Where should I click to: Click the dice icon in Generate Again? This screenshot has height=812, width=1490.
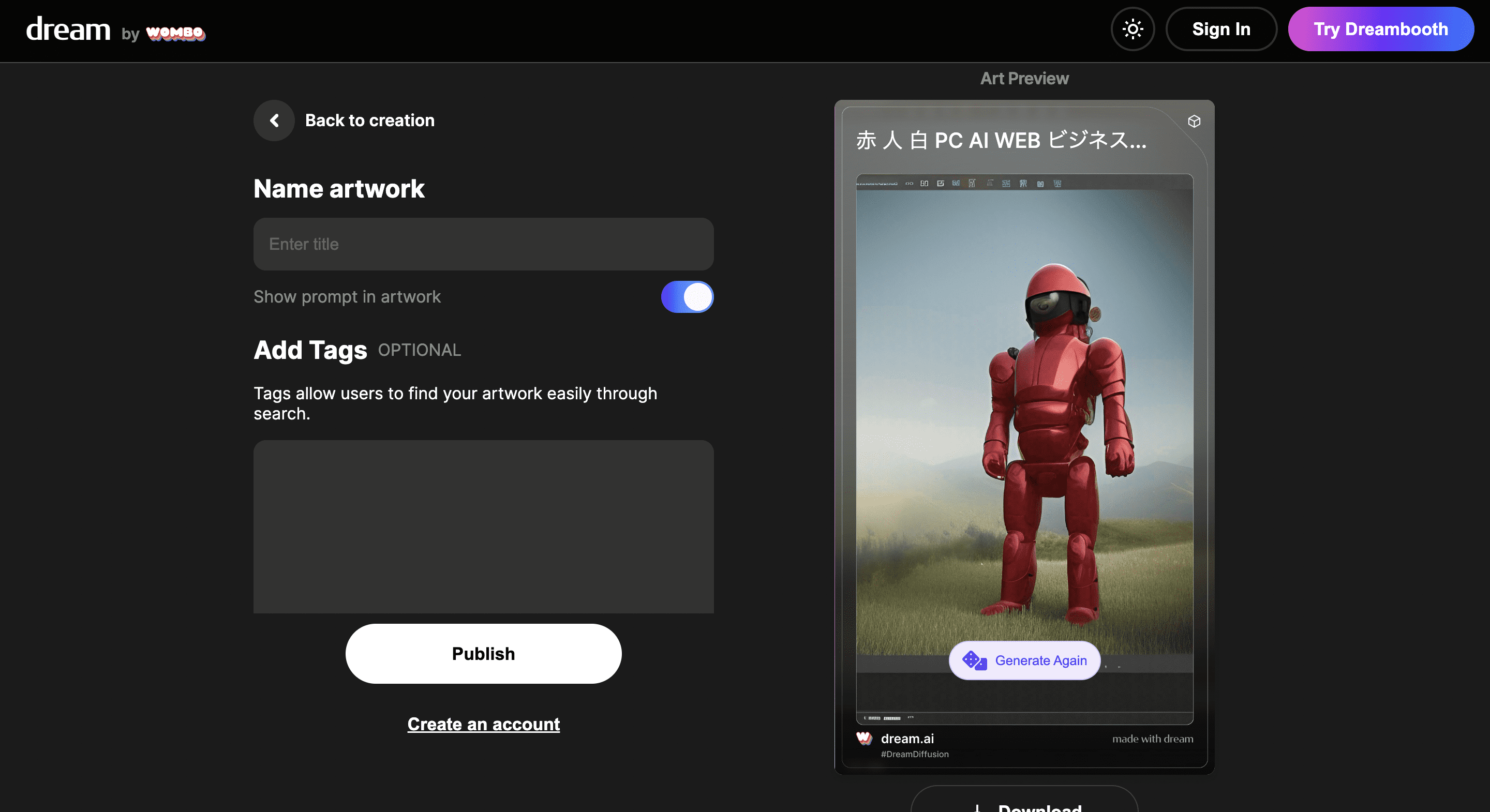[x=974, y=660]
